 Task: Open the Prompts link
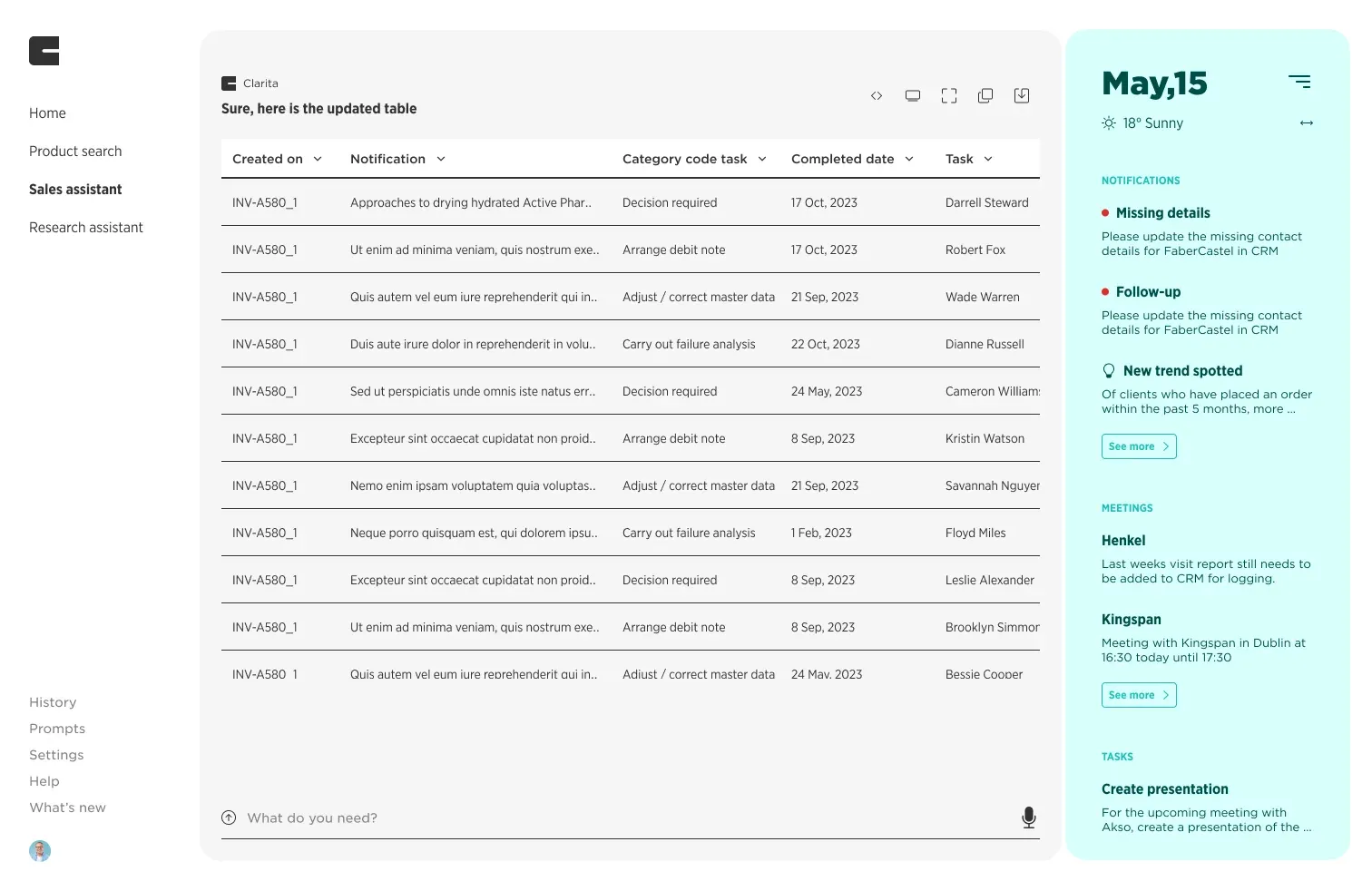pos(57,729)
